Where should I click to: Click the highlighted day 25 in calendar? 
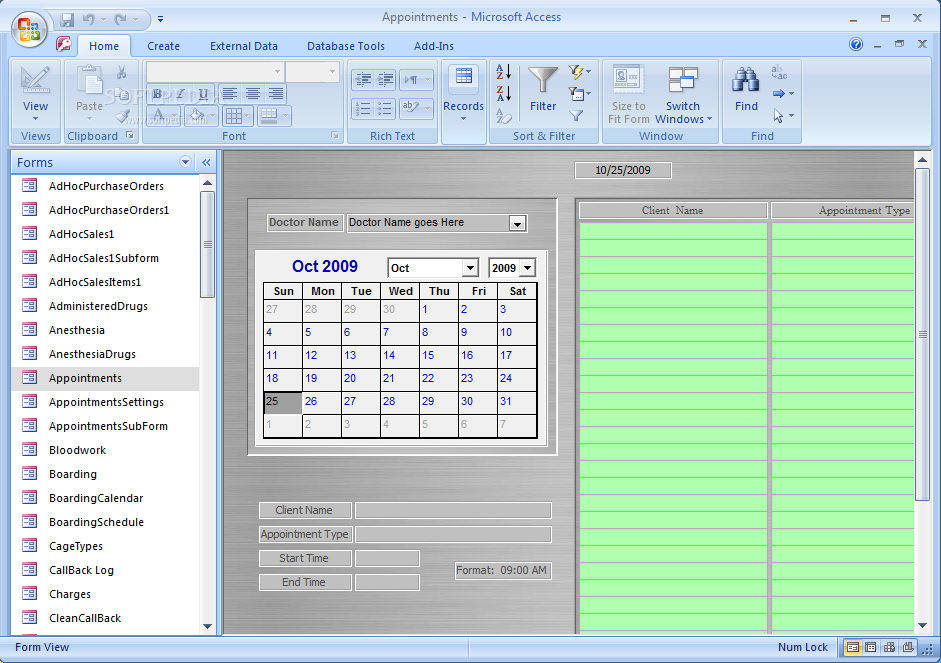click(283, 403)
